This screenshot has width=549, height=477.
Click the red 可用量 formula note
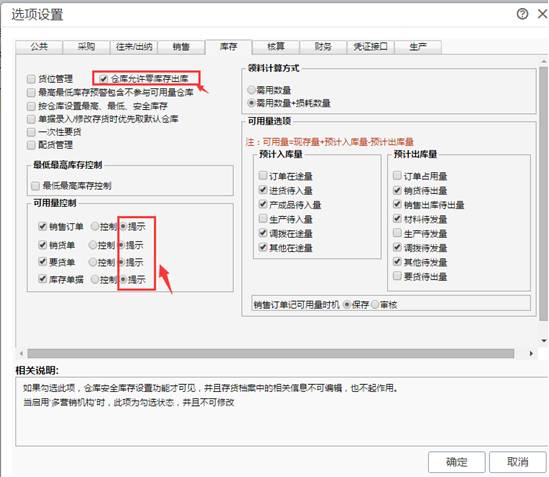coord(329,142)
